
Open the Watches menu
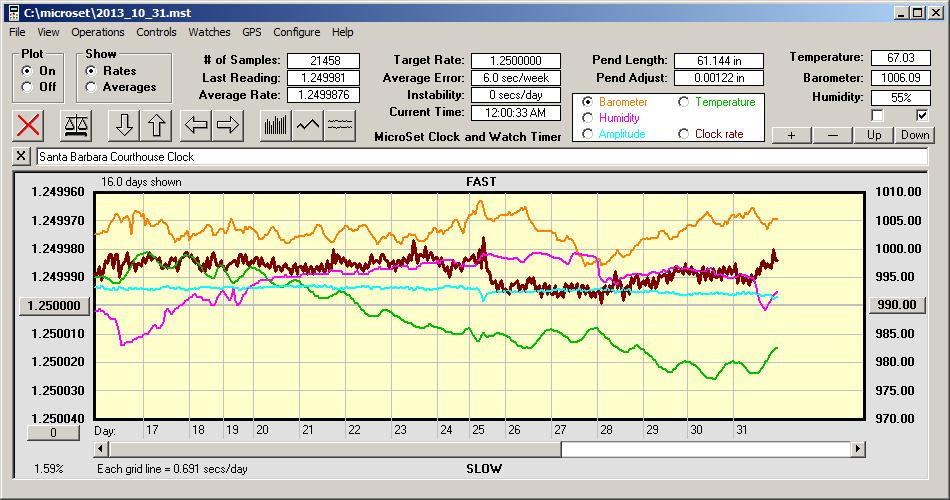(209, 32)
